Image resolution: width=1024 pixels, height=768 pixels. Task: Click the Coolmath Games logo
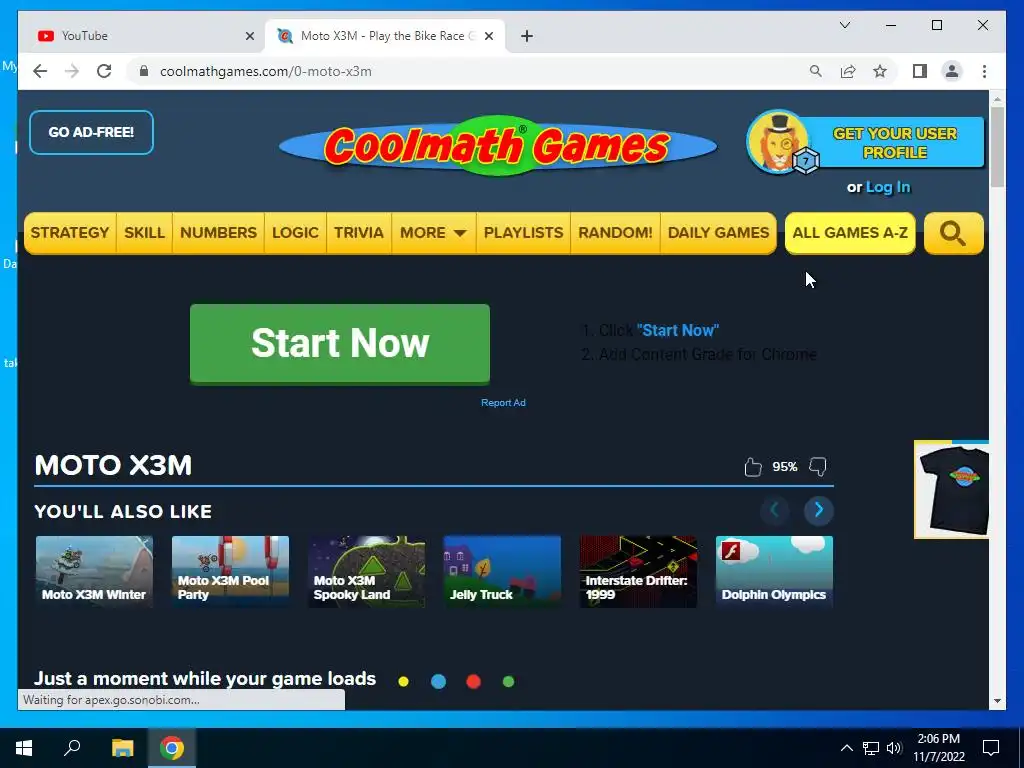pyautogui.click(x=498, y=146)
